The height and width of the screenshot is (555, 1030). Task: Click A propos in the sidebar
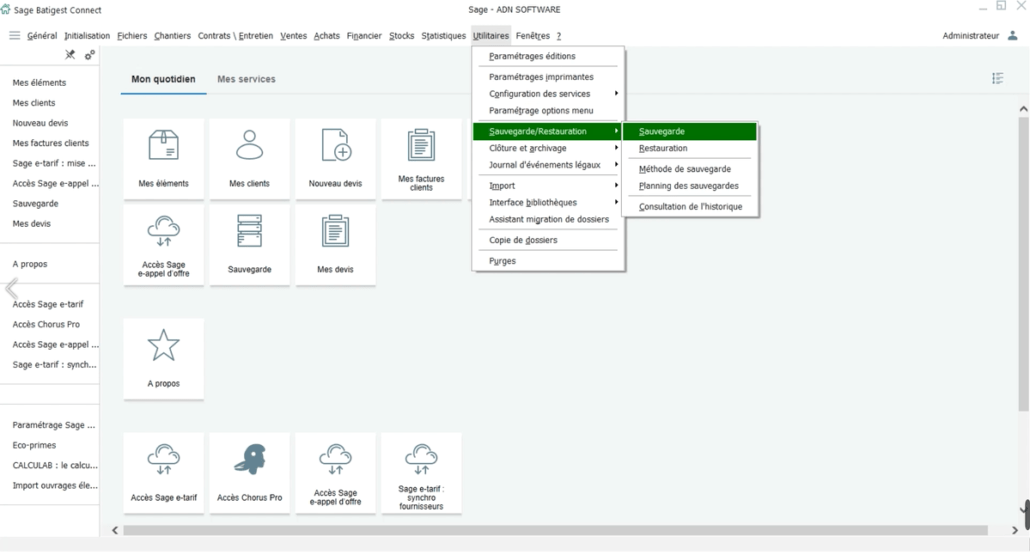tap(30, 264)
